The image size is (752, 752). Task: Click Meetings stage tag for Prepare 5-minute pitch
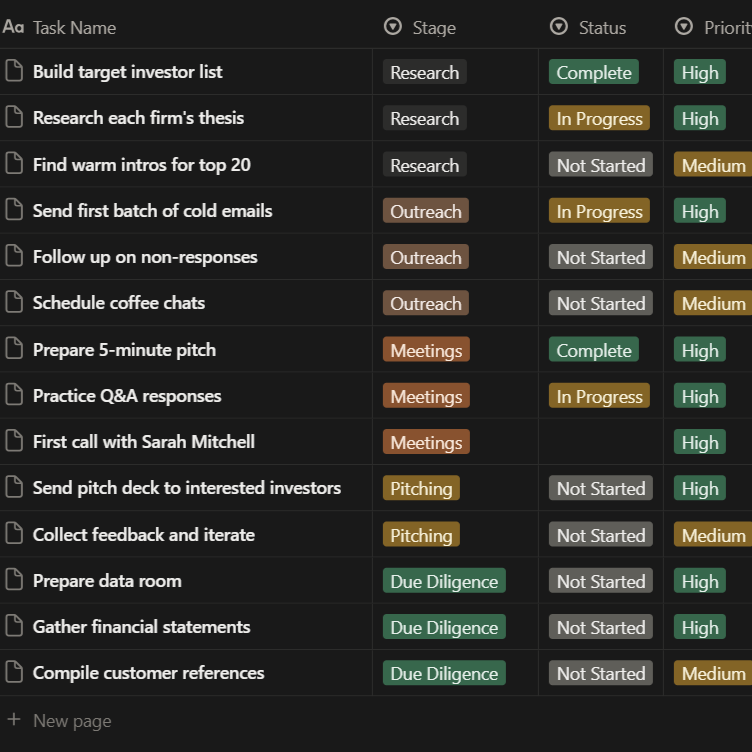coord(426,350)
